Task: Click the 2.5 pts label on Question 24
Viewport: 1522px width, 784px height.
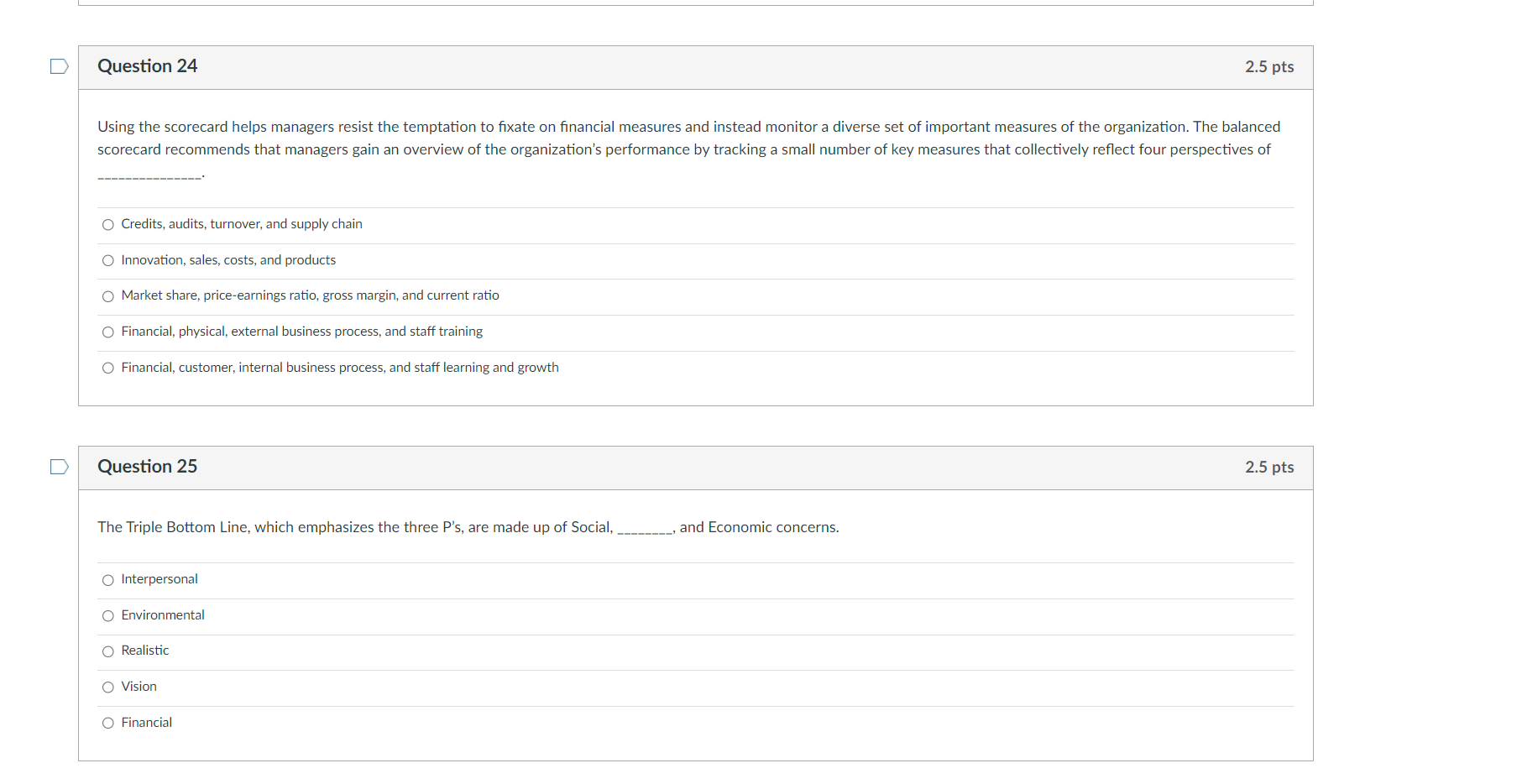Action: 1269,67
